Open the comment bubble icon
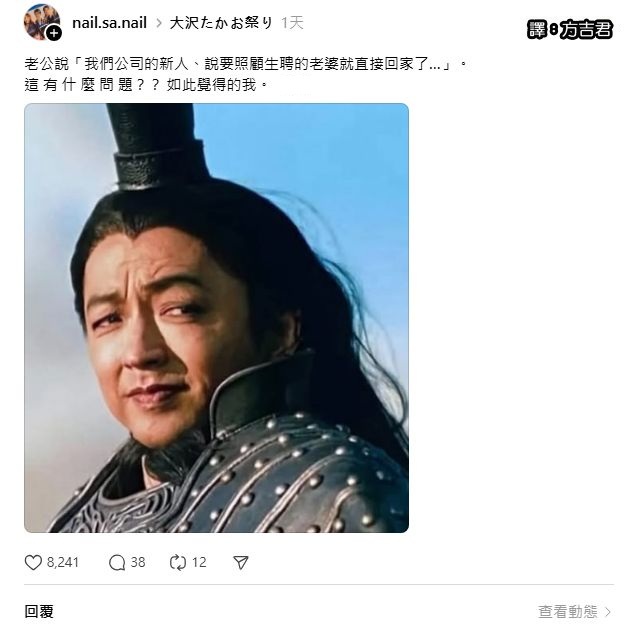The image size is (638, 637). click(x=117, y=563)
